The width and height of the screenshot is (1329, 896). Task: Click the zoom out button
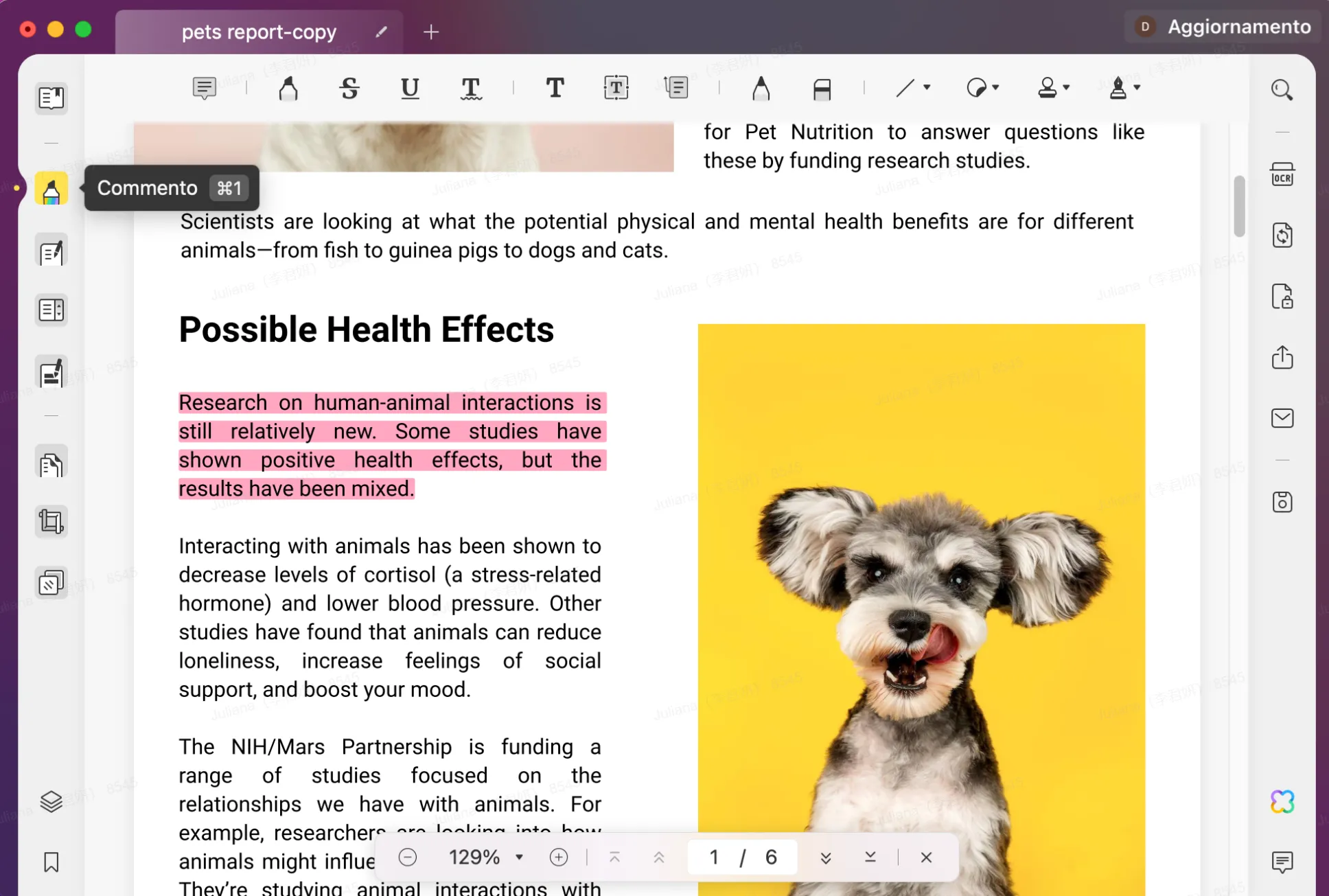click(408, 857)
